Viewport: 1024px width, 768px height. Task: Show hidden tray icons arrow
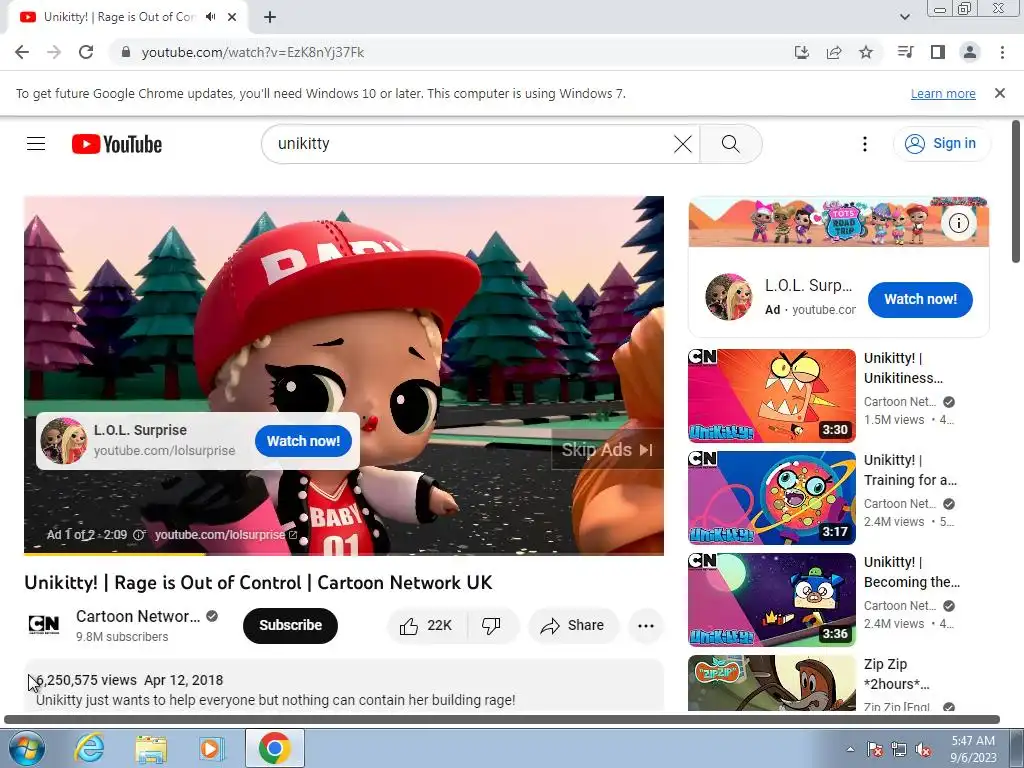[850, 749]
